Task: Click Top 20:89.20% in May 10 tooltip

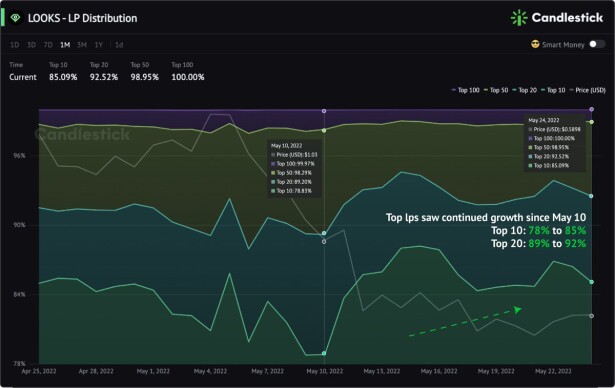Action: [x=291, y=182]
